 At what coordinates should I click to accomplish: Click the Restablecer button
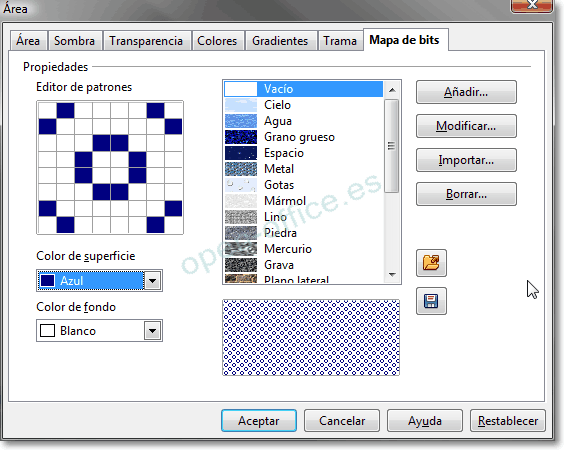[508, 421]
